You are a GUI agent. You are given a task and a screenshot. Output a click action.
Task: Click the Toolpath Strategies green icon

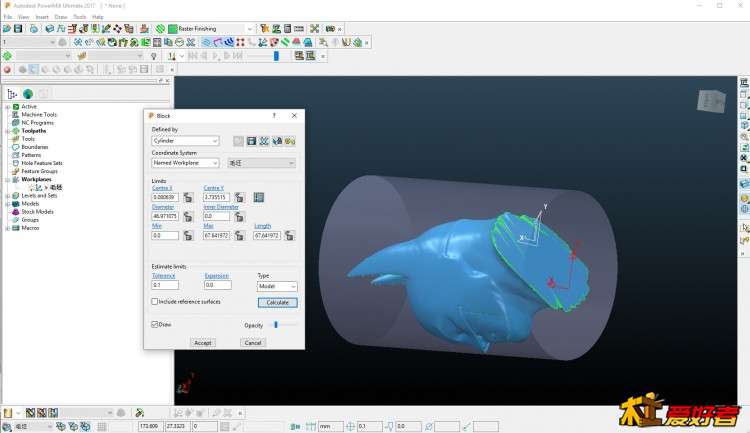pyautogui.click(x=161, y=29)
